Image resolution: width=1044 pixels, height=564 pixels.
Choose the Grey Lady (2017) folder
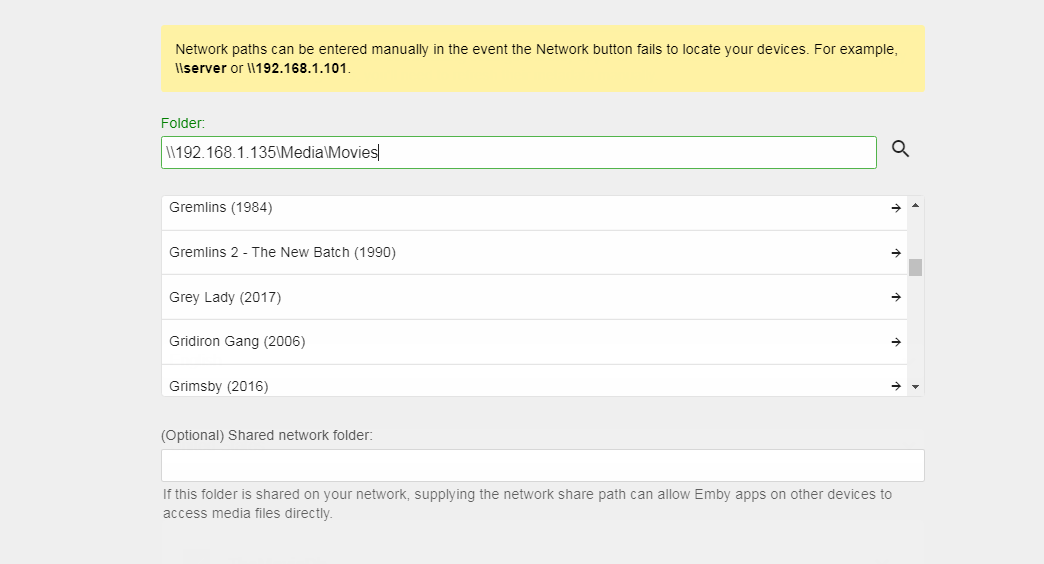[x=226, y=297]
